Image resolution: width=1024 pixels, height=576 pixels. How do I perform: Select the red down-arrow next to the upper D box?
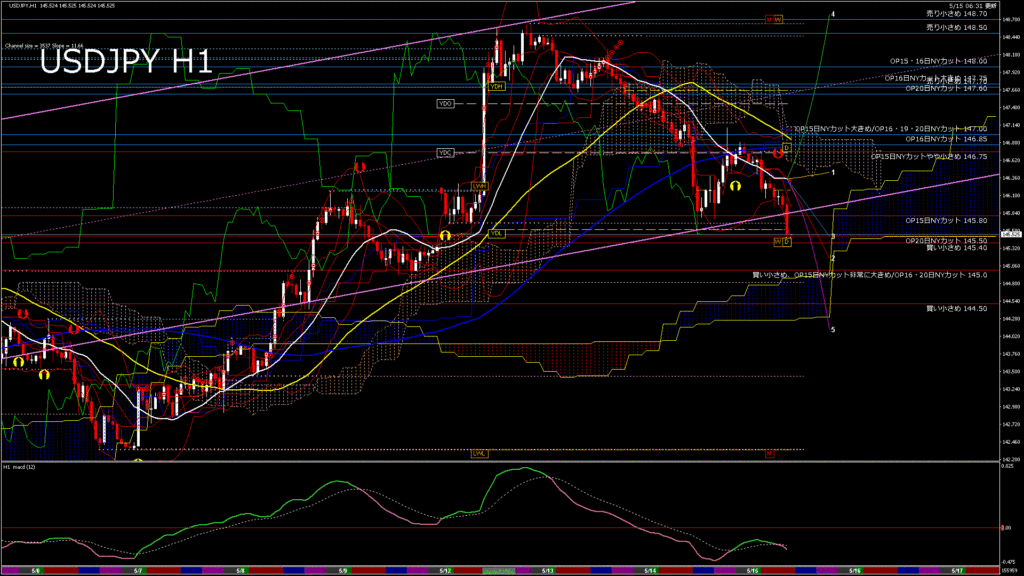tap(778, 153)
